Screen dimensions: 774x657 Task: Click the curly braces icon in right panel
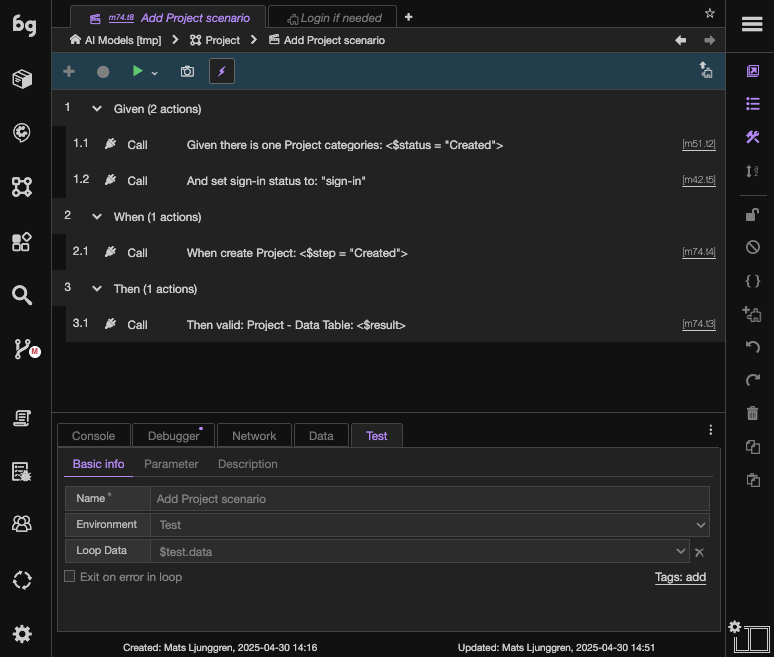(x=752, y=281)
